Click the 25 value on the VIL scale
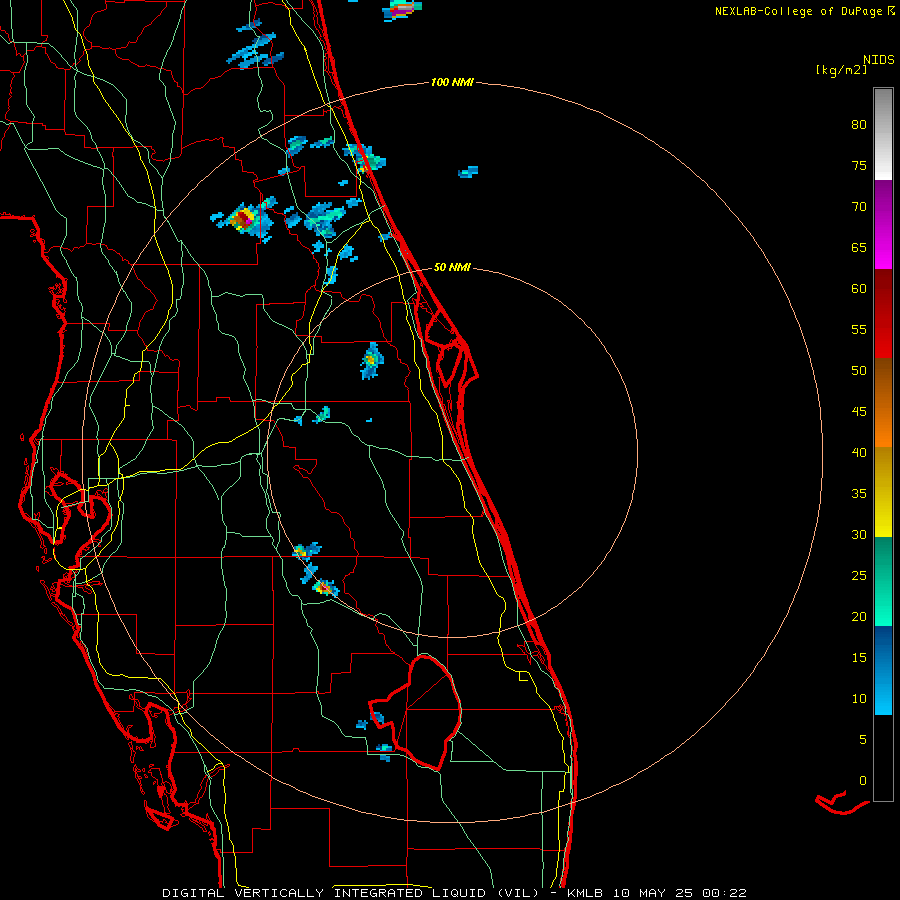Image resolution: width=900 pixels, height=900 pixels. click(x=859, y=575)
